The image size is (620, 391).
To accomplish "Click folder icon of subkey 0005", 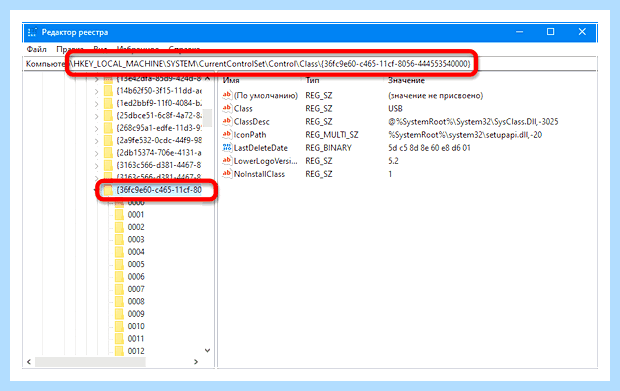I will 119,264.
